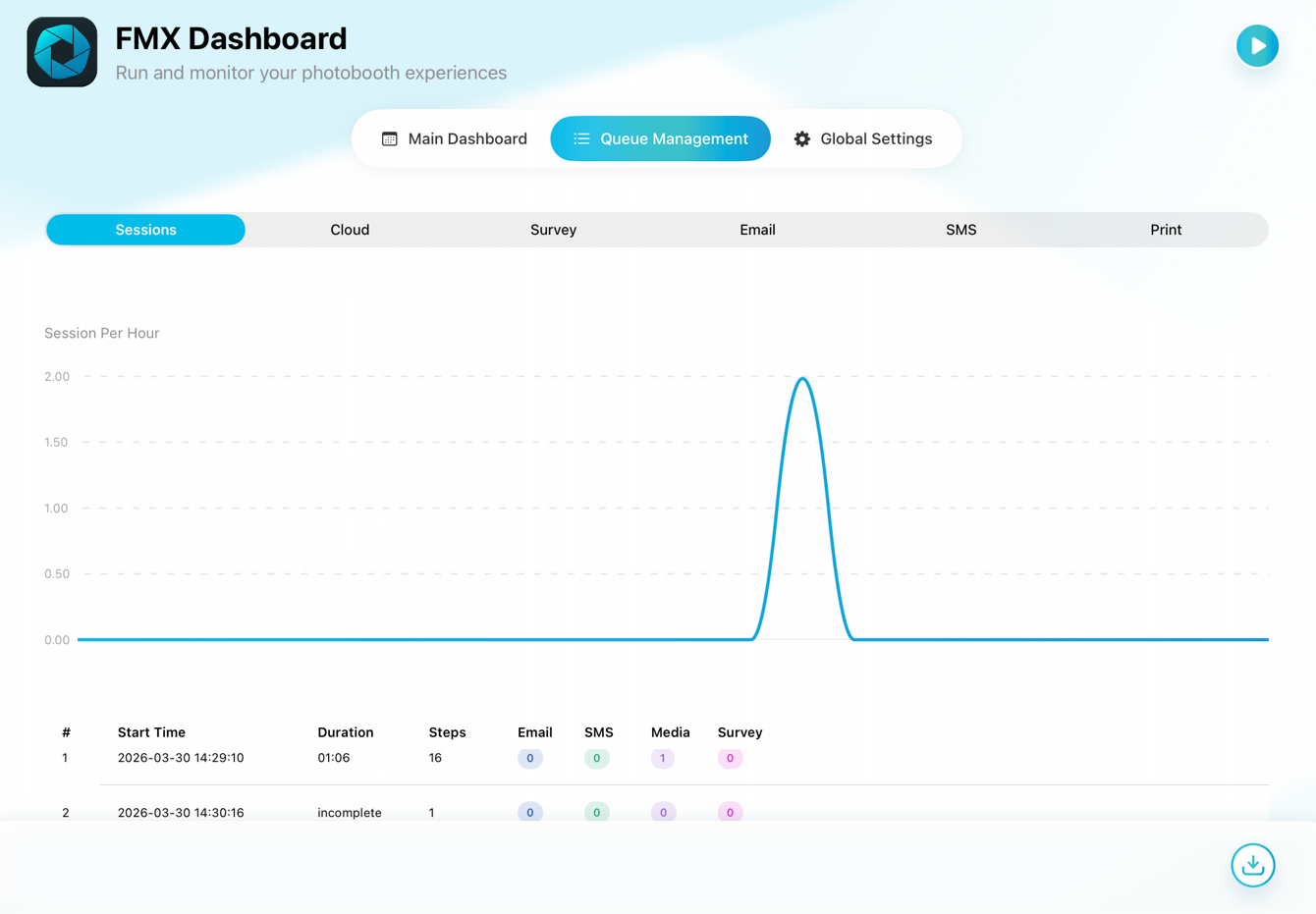Switch to the Survey queue tab

click(x=553, y=230)
